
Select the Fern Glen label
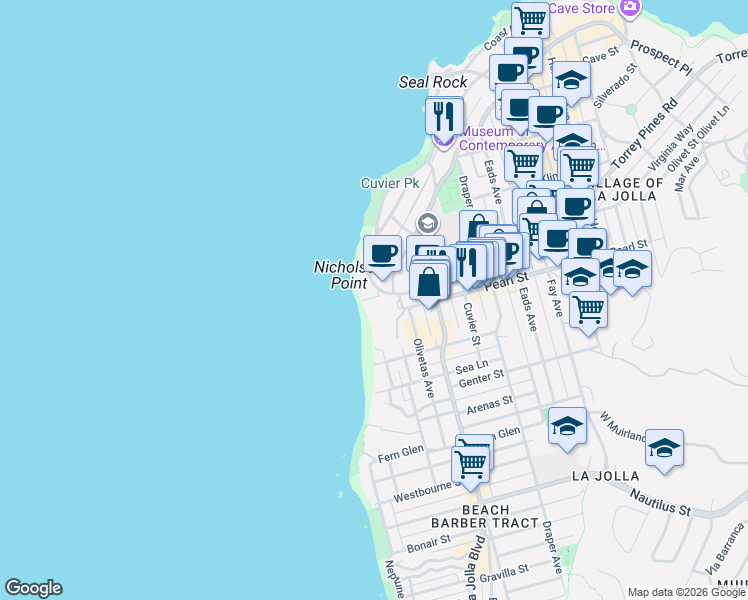(x=401, y=454)
